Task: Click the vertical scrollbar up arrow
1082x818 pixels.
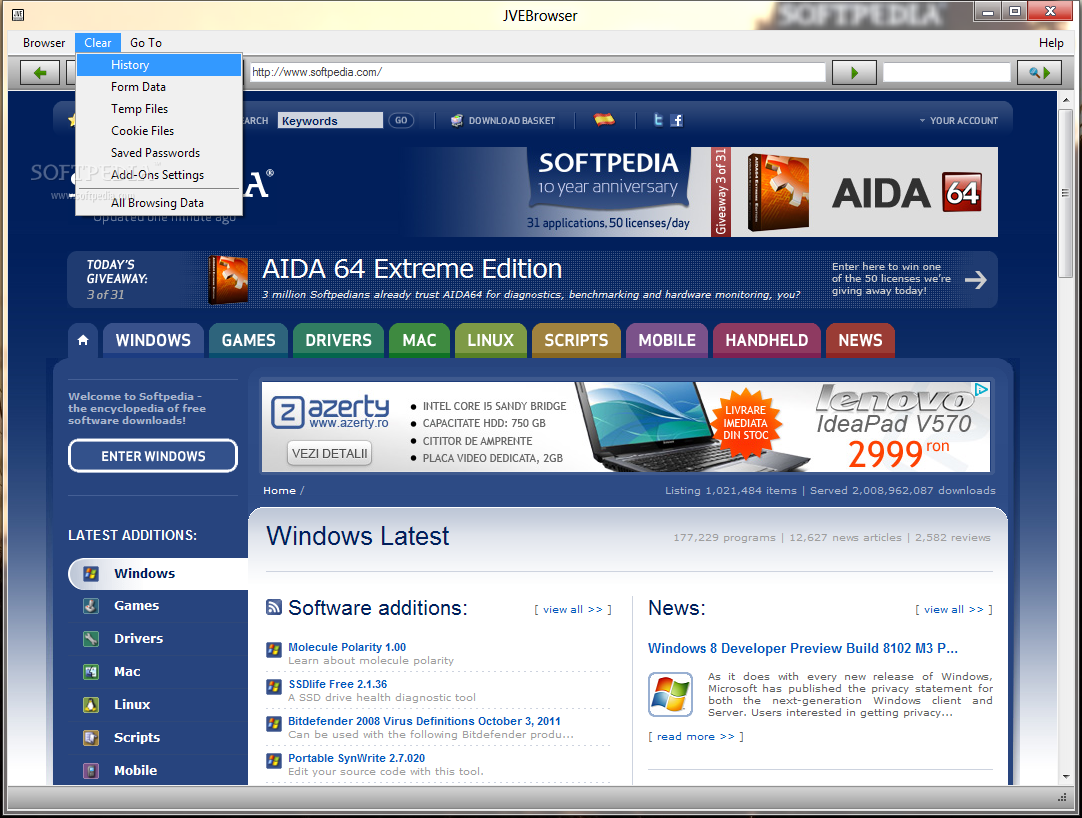Action: pos(1066,100)
